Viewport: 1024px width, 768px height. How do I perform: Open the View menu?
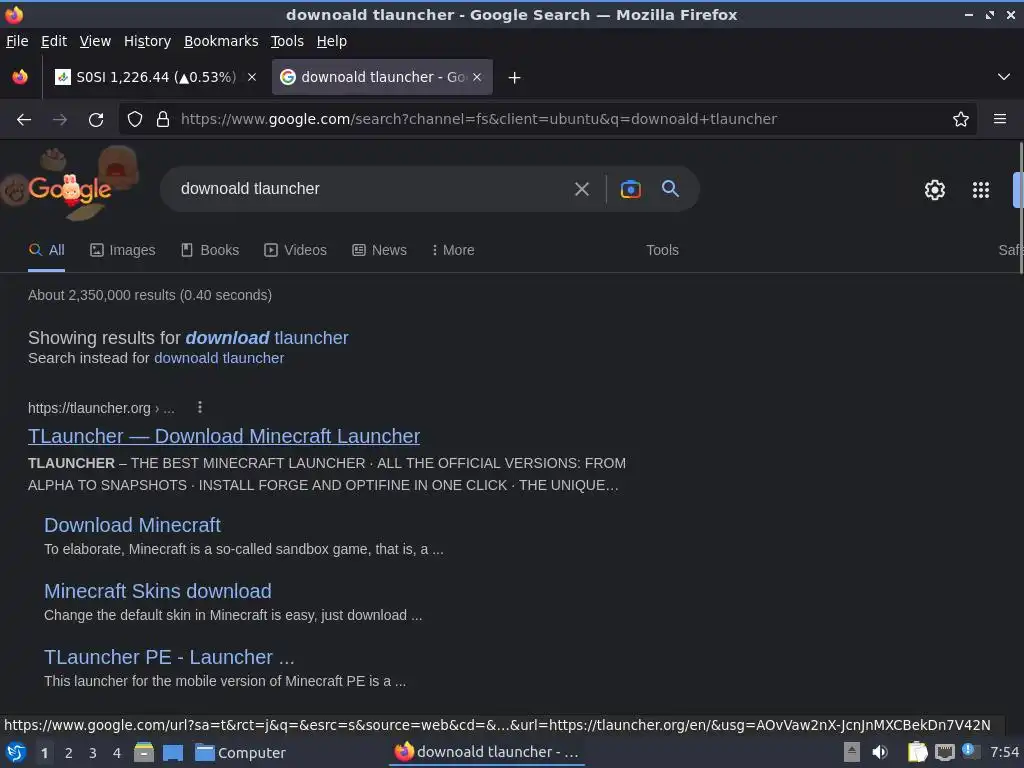[95, 41]
